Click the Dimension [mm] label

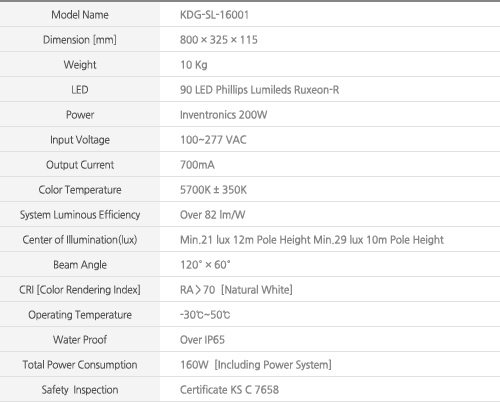[80, 40]
